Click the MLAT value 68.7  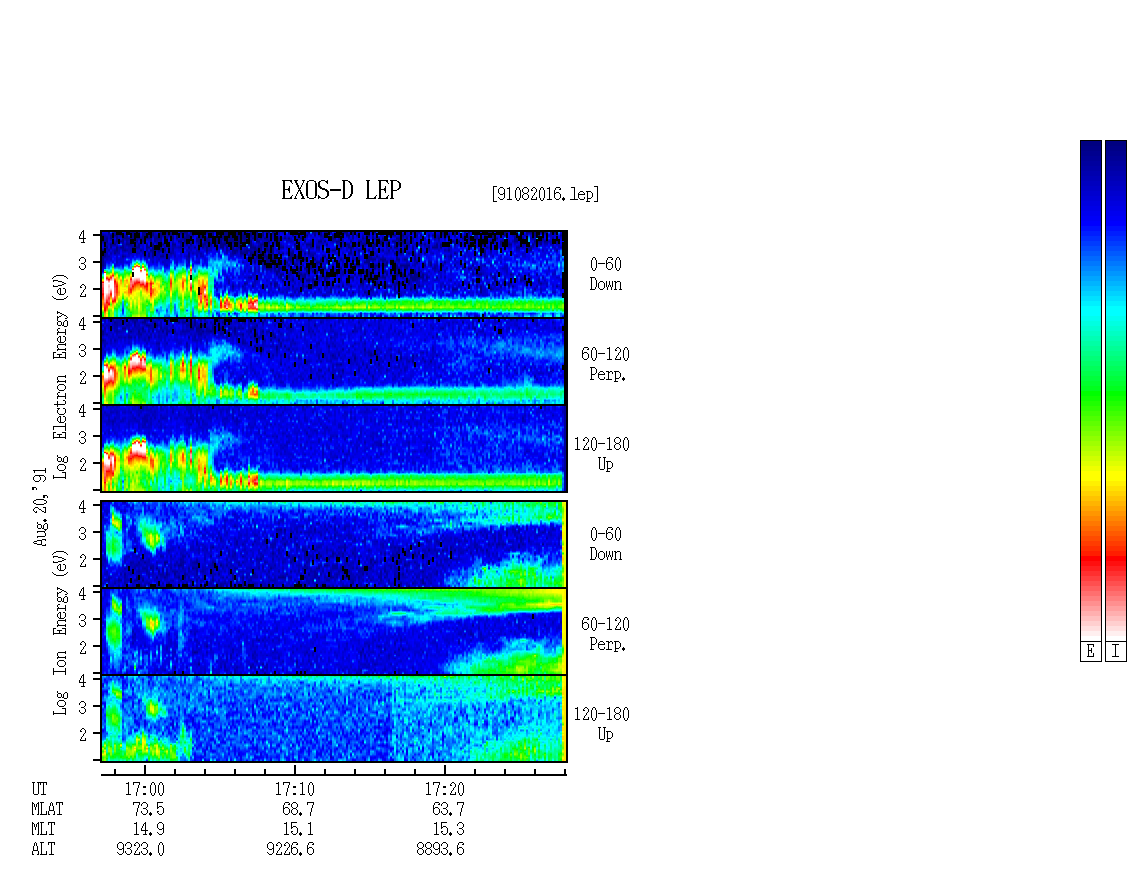pyautogui.click(x=298, y=809)
